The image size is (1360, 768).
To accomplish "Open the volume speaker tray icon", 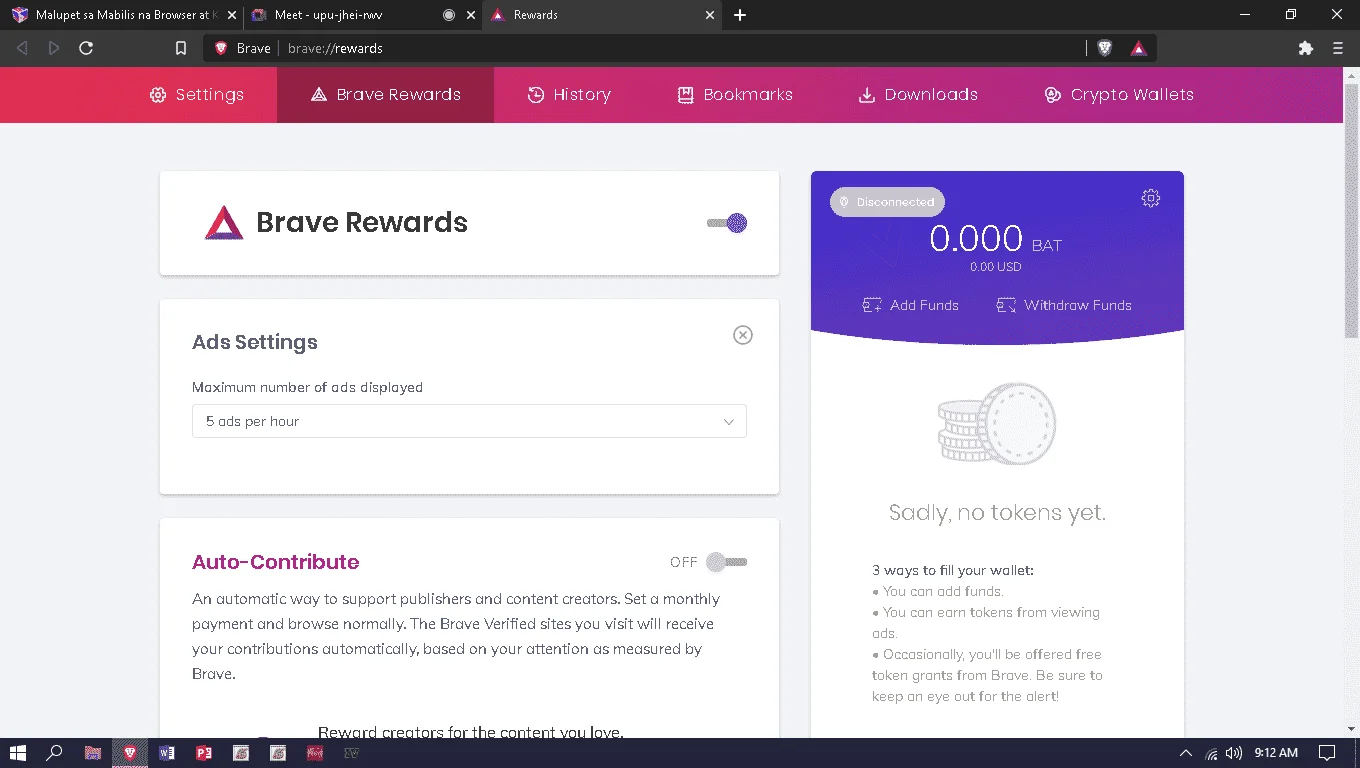I will click(1234, 753).
